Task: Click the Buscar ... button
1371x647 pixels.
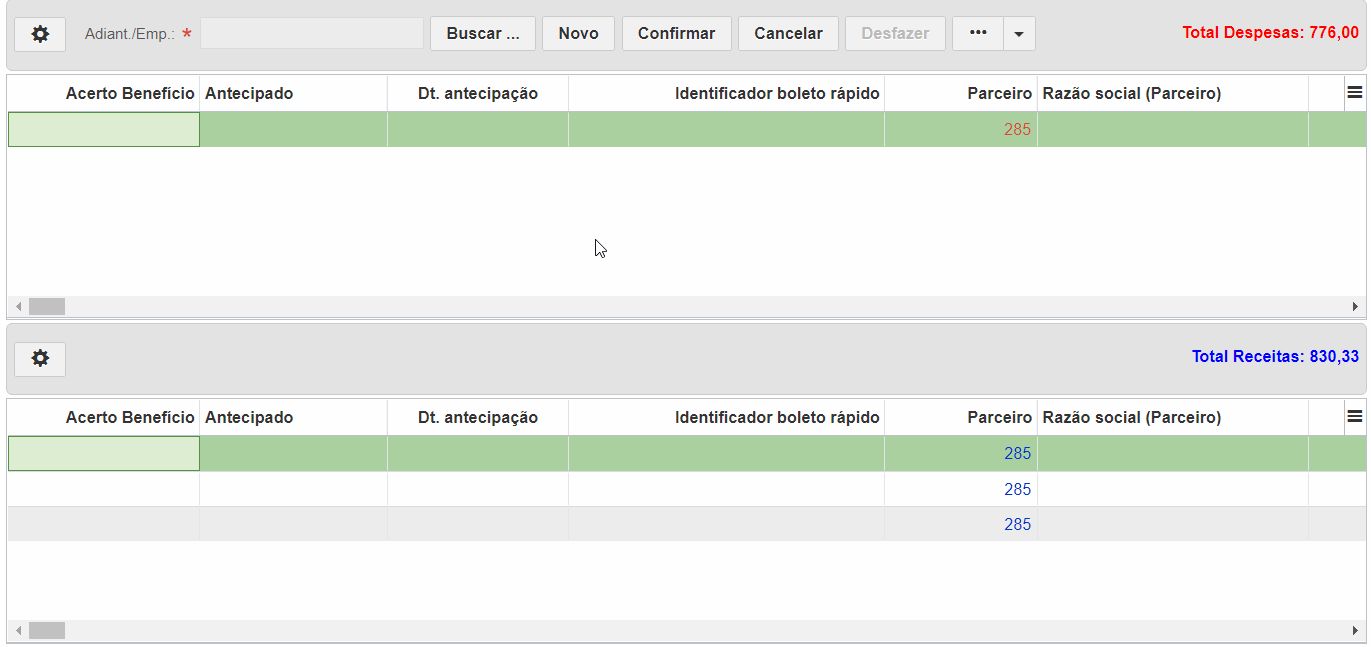Action: 483,34
